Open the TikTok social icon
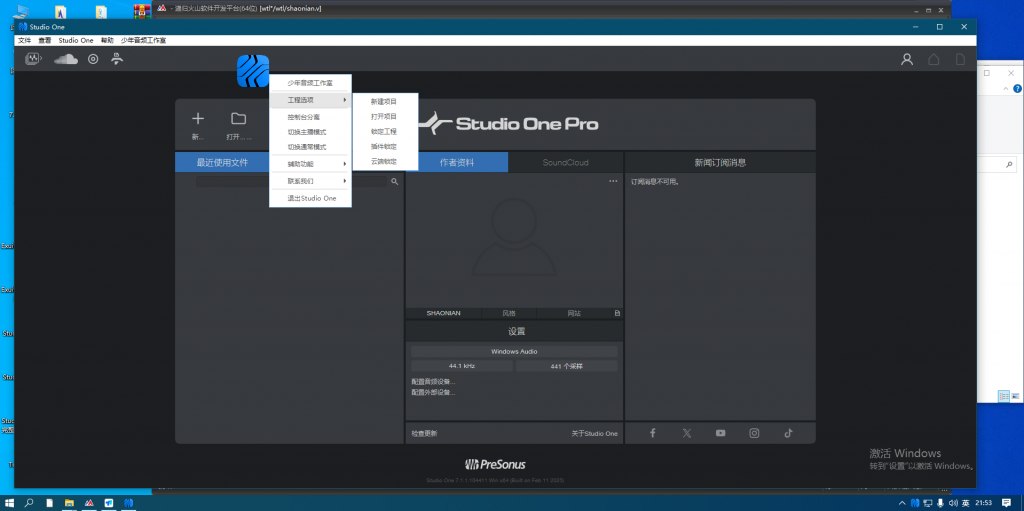The image size is (1024, 511). pos(788,433)
